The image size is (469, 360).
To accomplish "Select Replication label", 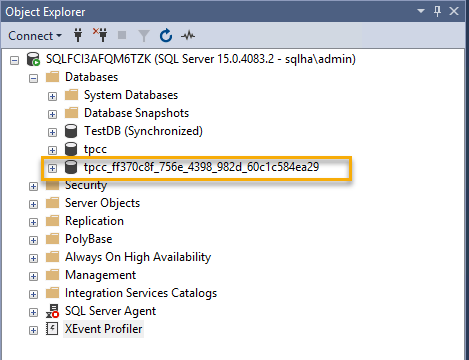I will [x=94, y=221].
